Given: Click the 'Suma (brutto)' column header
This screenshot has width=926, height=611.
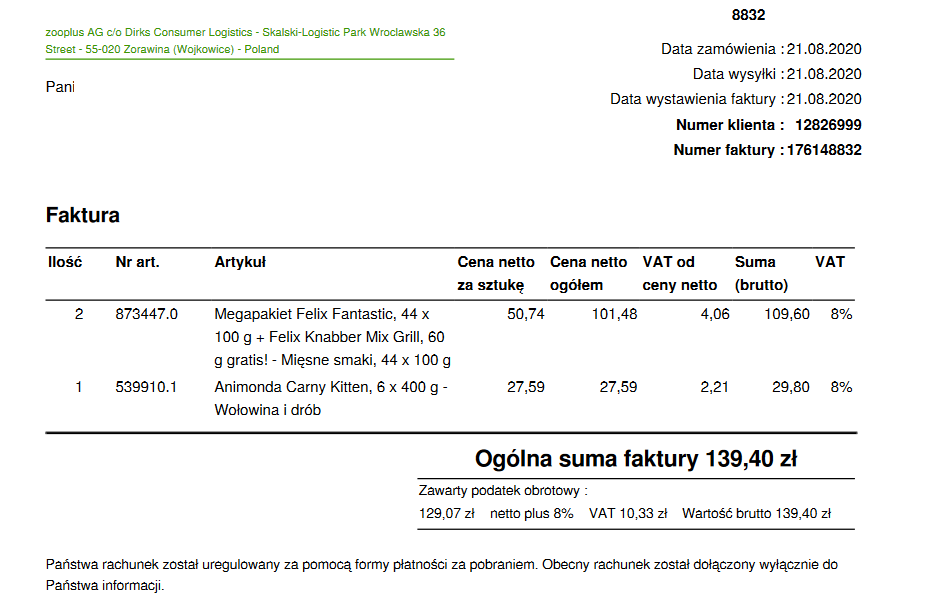Looking at the screenshot, I should (x=761, y=273).
